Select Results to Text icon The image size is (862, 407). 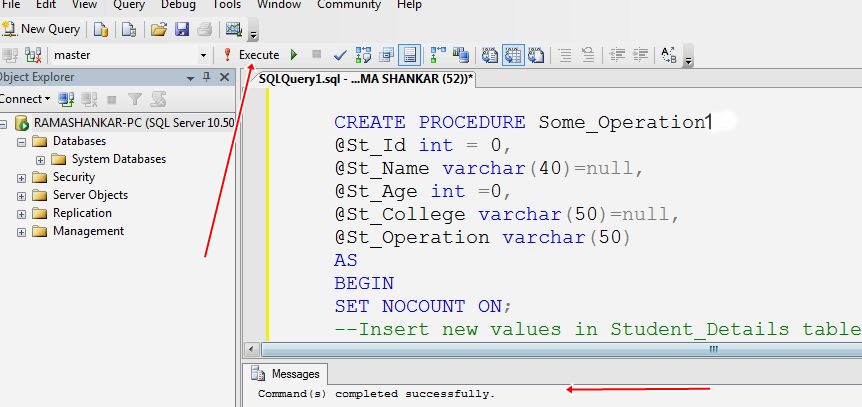coord(490,55)
